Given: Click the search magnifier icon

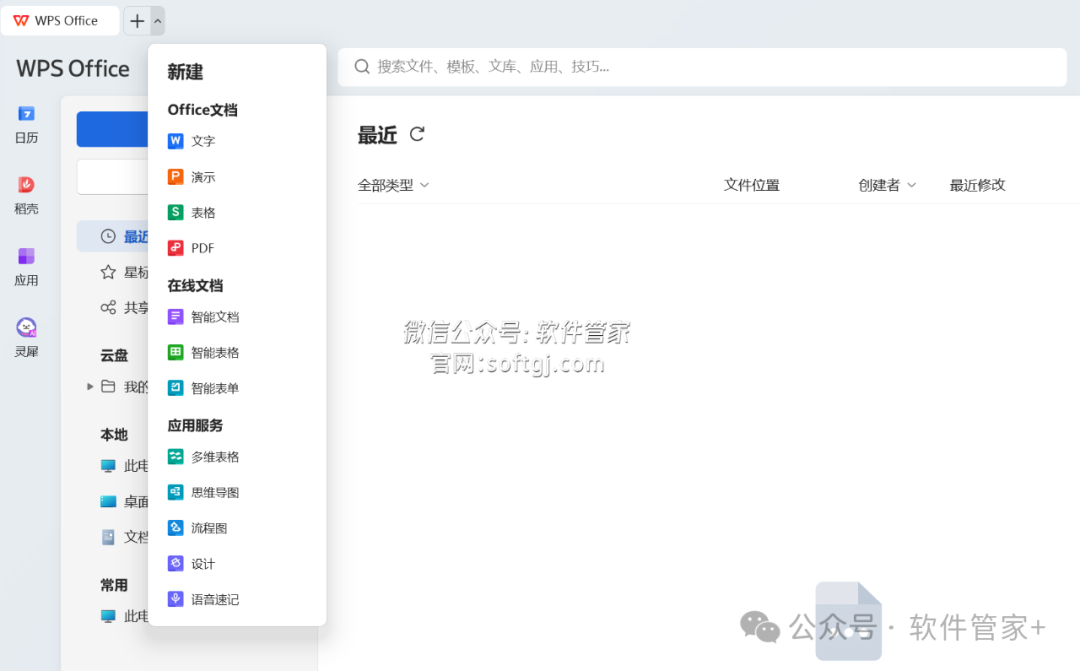Looking at the screenshot, I should pos(362,67).
